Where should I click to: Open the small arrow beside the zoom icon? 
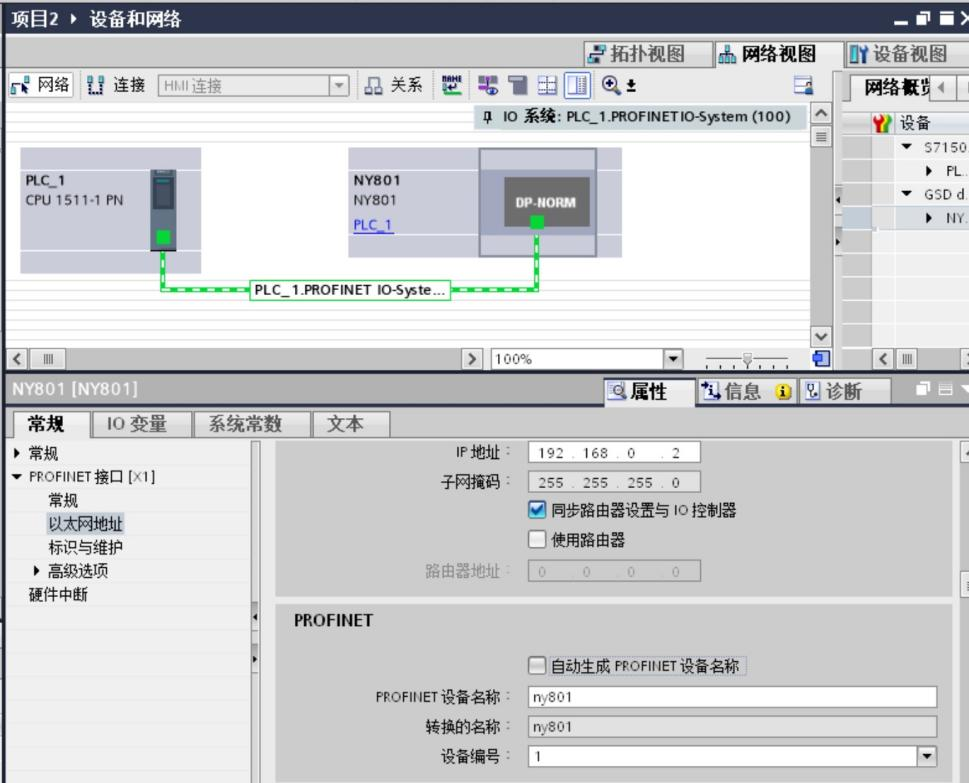[x=631, y=85]
